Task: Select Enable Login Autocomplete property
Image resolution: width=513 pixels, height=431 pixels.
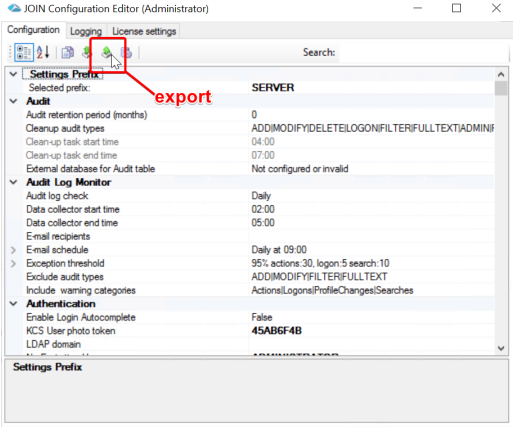Action: [x=81, y=317]
